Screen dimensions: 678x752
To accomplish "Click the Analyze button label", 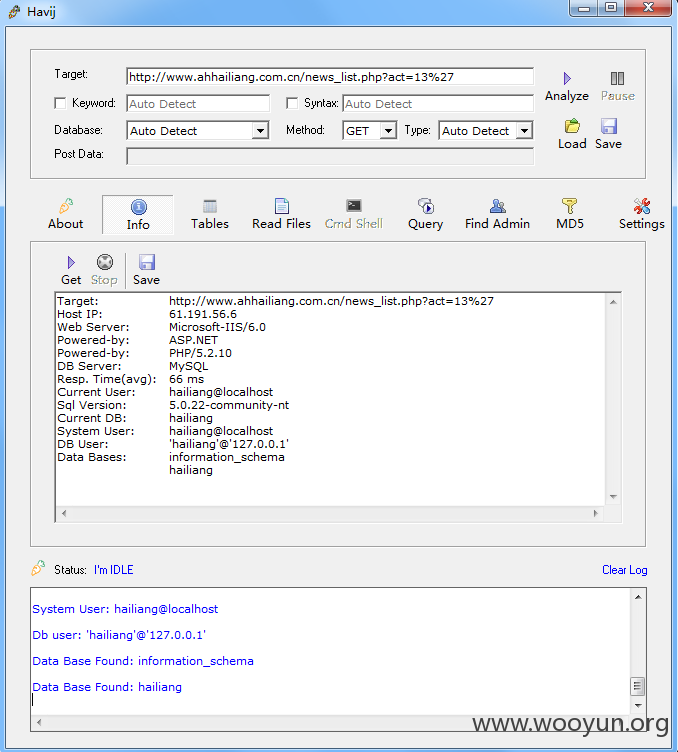I will click(567, 96).
